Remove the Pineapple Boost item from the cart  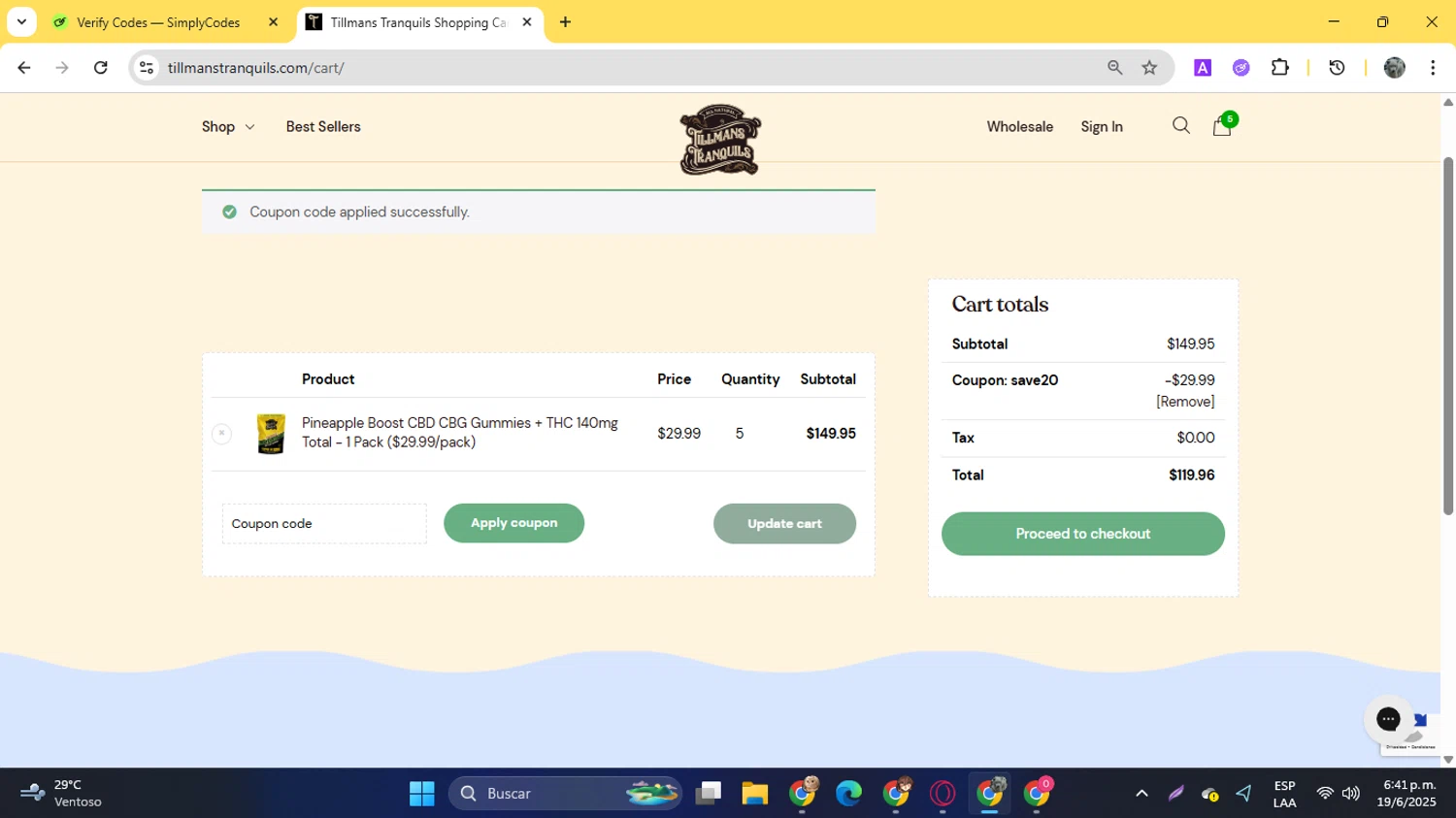(221, 433)
